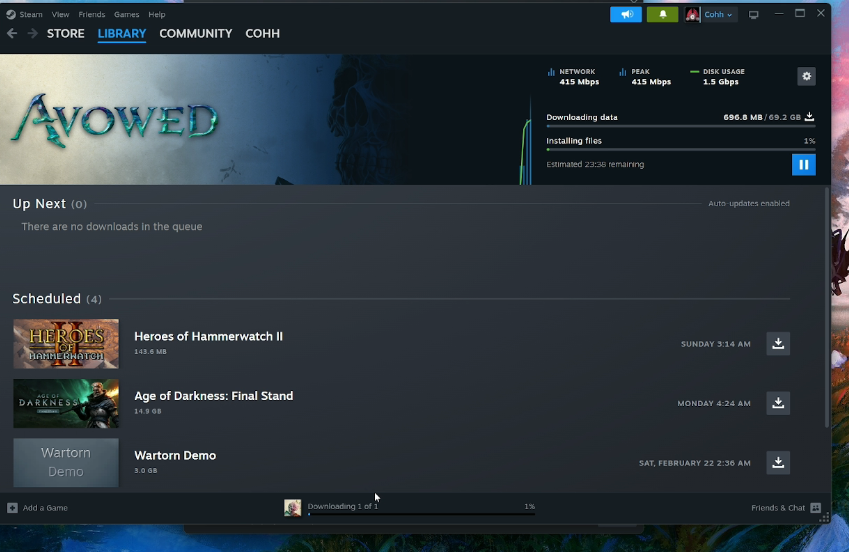Switch to the STORE tab
Screen dimensions: 849x552
click(66, 34)
